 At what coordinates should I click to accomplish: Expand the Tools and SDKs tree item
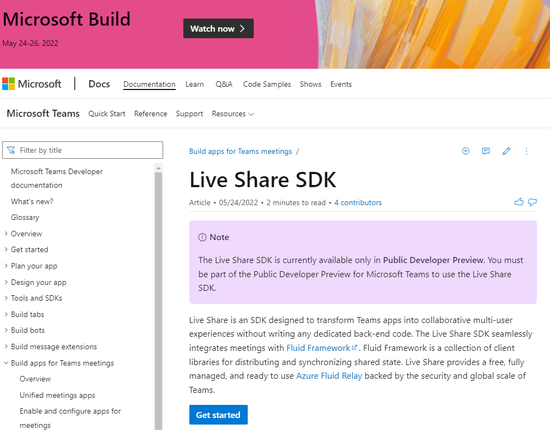[6, 298]
